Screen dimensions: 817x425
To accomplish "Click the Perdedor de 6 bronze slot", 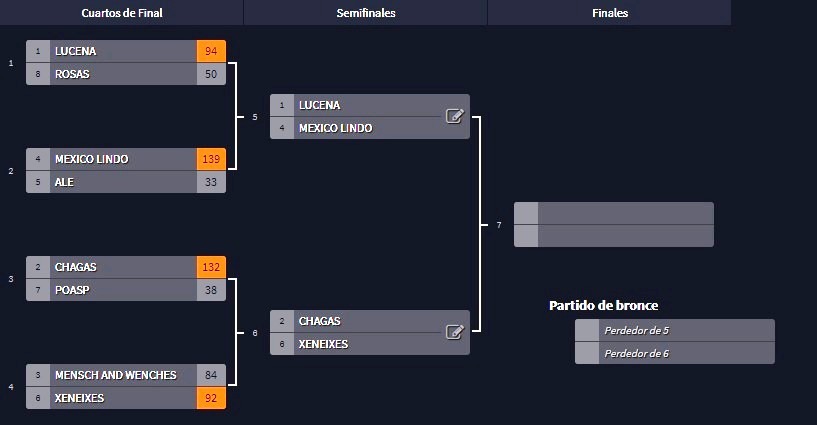I will pos(685,353).
